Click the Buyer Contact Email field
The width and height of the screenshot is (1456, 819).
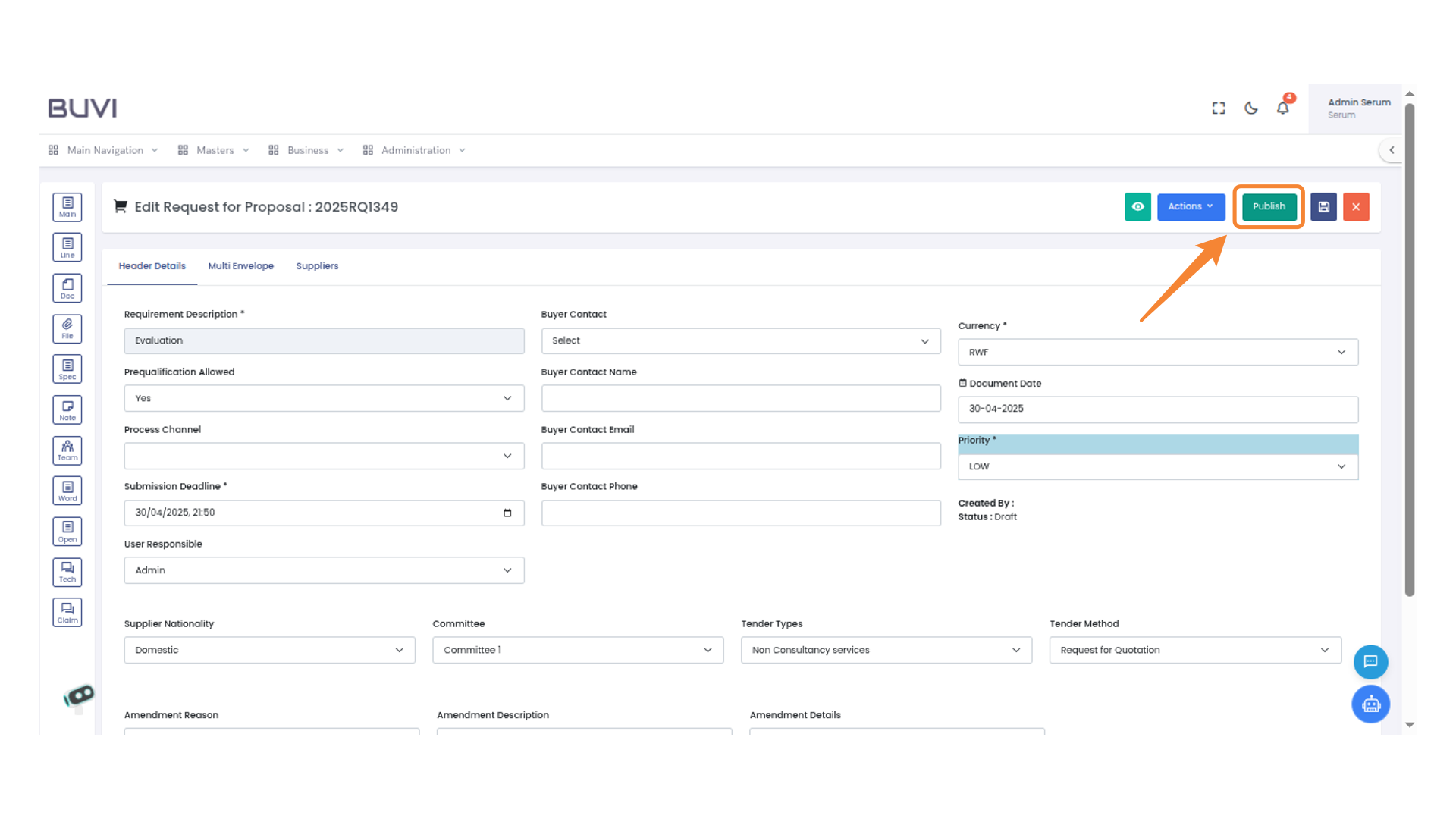(740, 457)
